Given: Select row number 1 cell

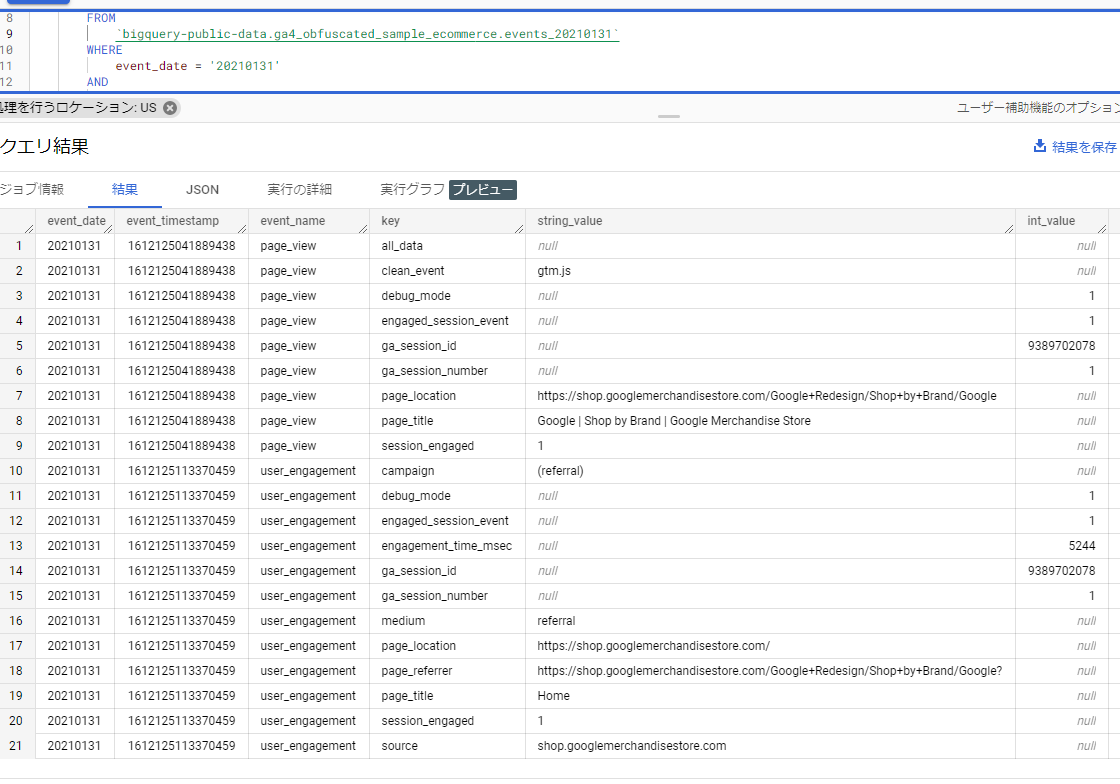Looking at the screenshot, I should click(19, 246).
